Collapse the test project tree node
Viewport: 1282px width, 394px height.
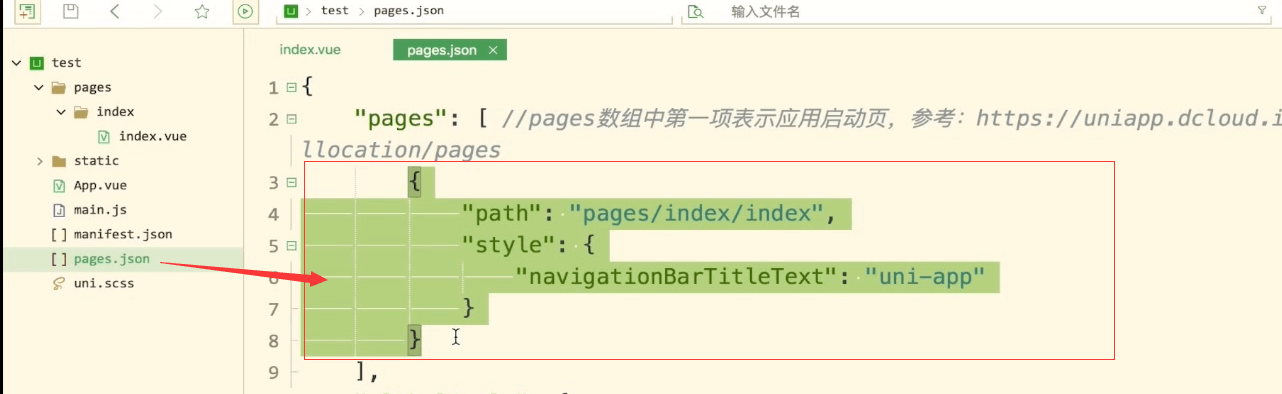point(16,63)
